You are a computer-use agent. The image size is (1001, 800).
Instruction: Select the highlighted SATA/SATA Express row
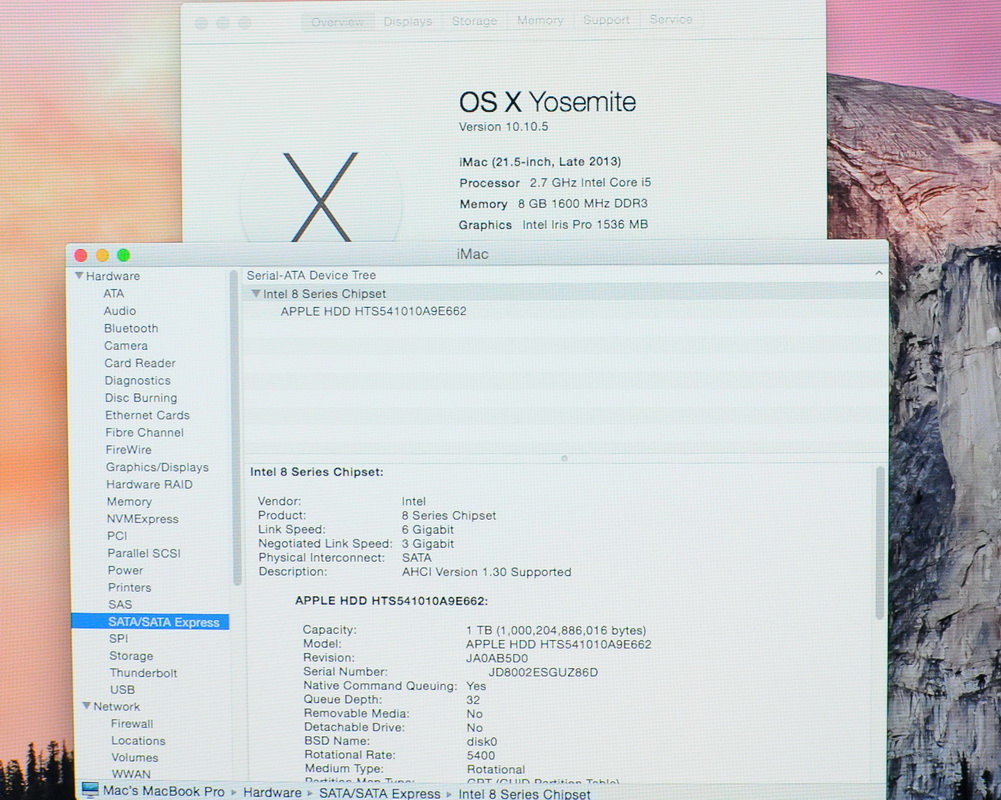[x=150, y=622]
